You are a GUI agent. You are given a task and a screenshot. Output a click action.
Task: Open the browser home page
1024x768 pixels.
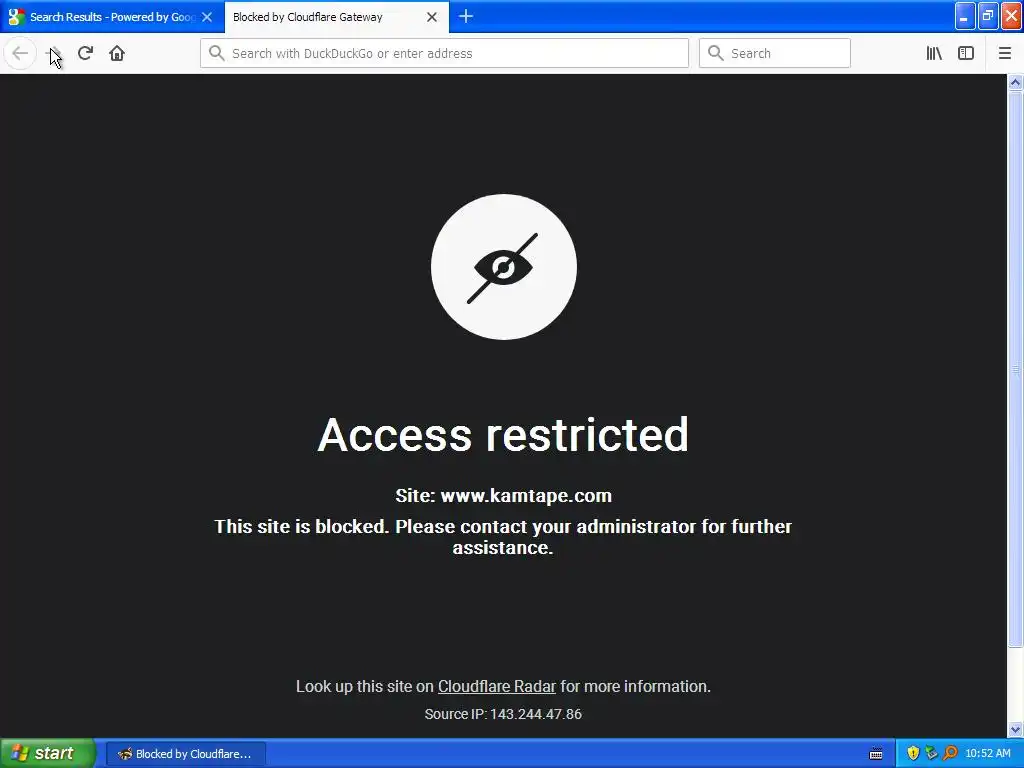117,53
